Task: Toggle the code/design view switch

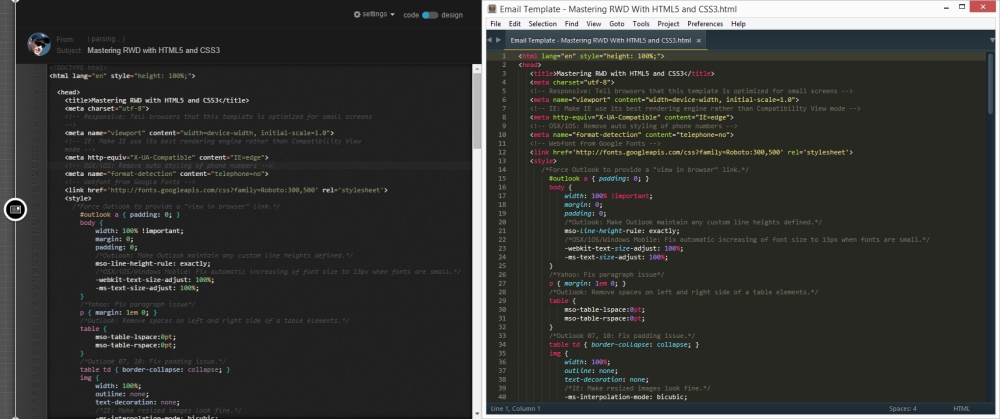Action: [430, 15]
